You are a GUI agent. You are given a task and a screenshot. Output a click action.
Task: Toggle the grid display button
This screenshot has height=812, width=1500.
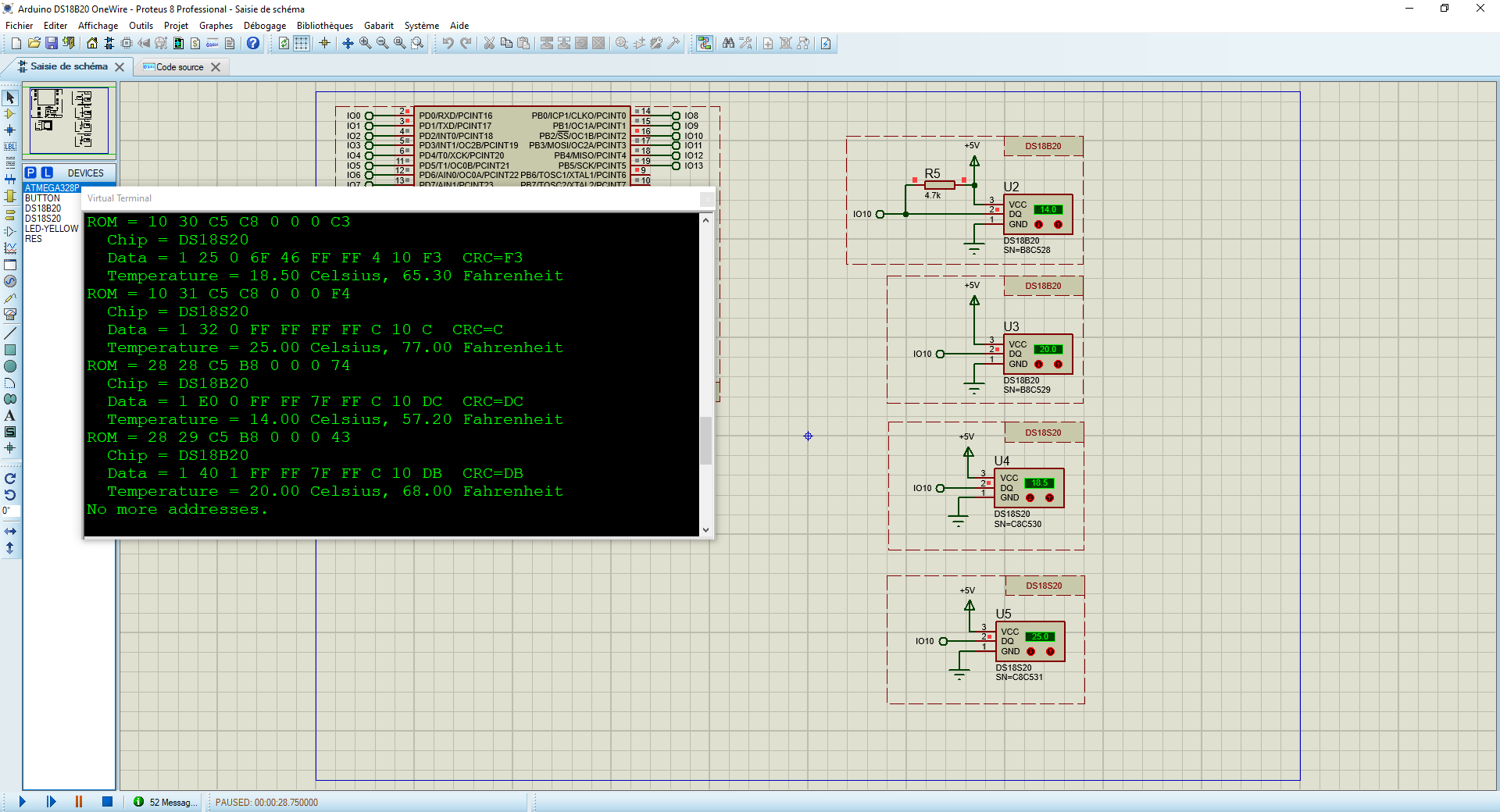pos(302,44)
